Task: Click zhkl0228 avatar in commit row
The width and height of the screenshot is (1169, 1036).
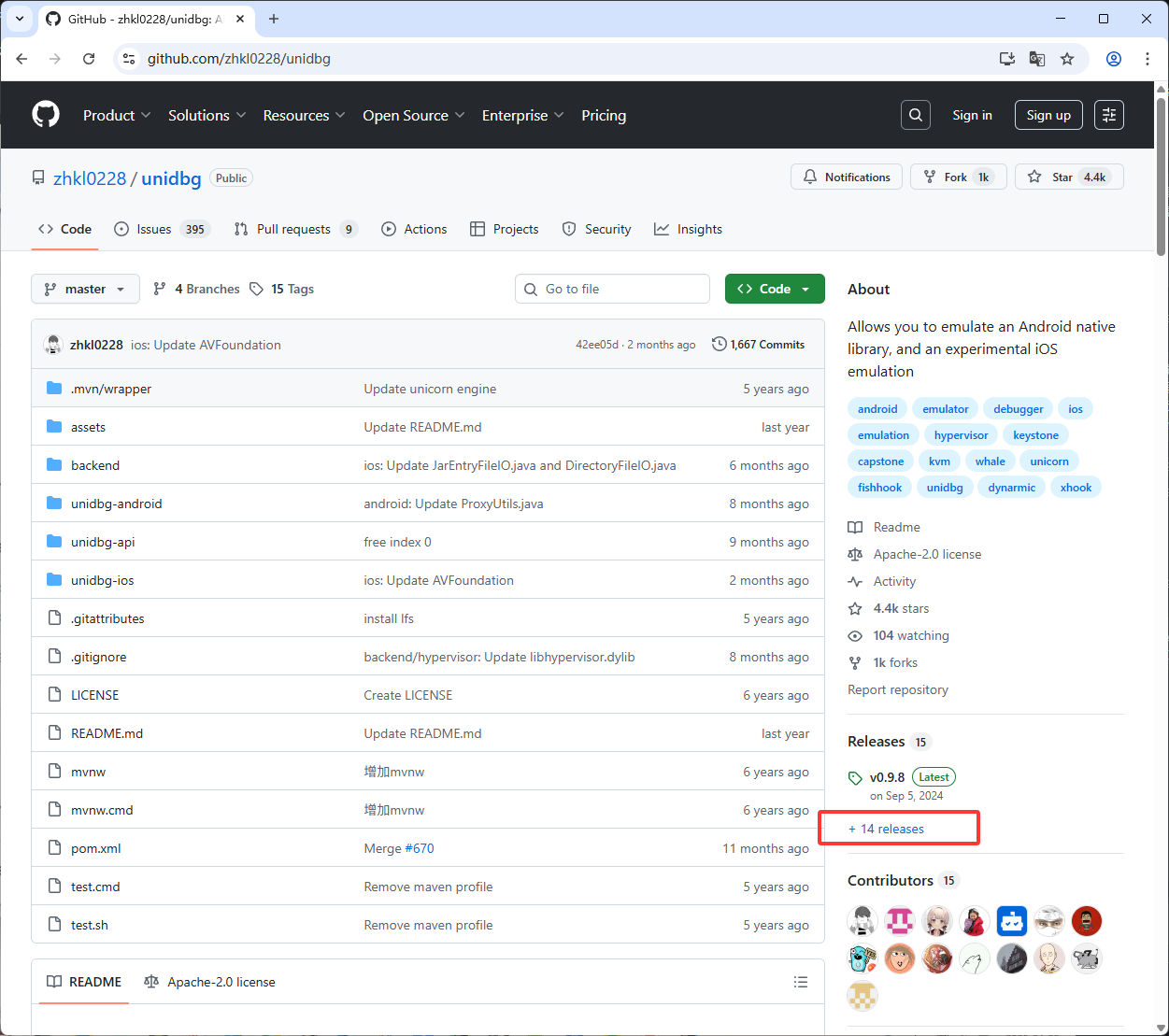Action: click(x=53, y=345)
